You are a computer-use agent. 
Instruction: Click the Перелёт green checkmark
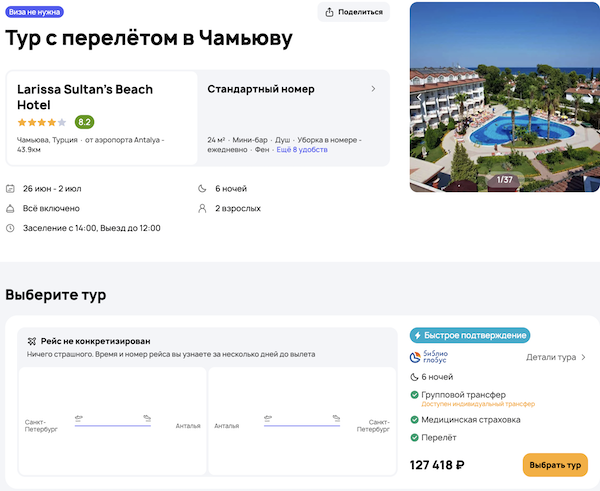(x=415, y=438)
